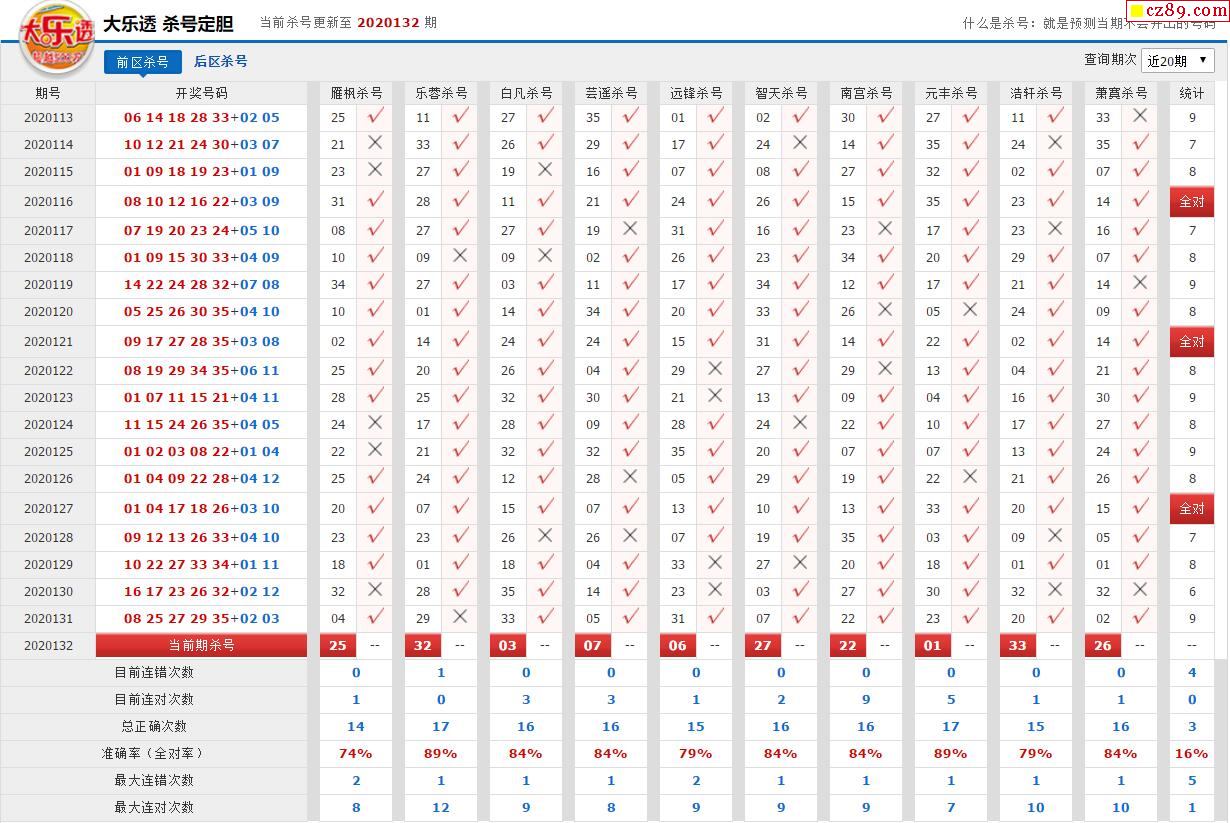
Task: Click 南宫's current kill number 22 badge
Action: point(848,646)
